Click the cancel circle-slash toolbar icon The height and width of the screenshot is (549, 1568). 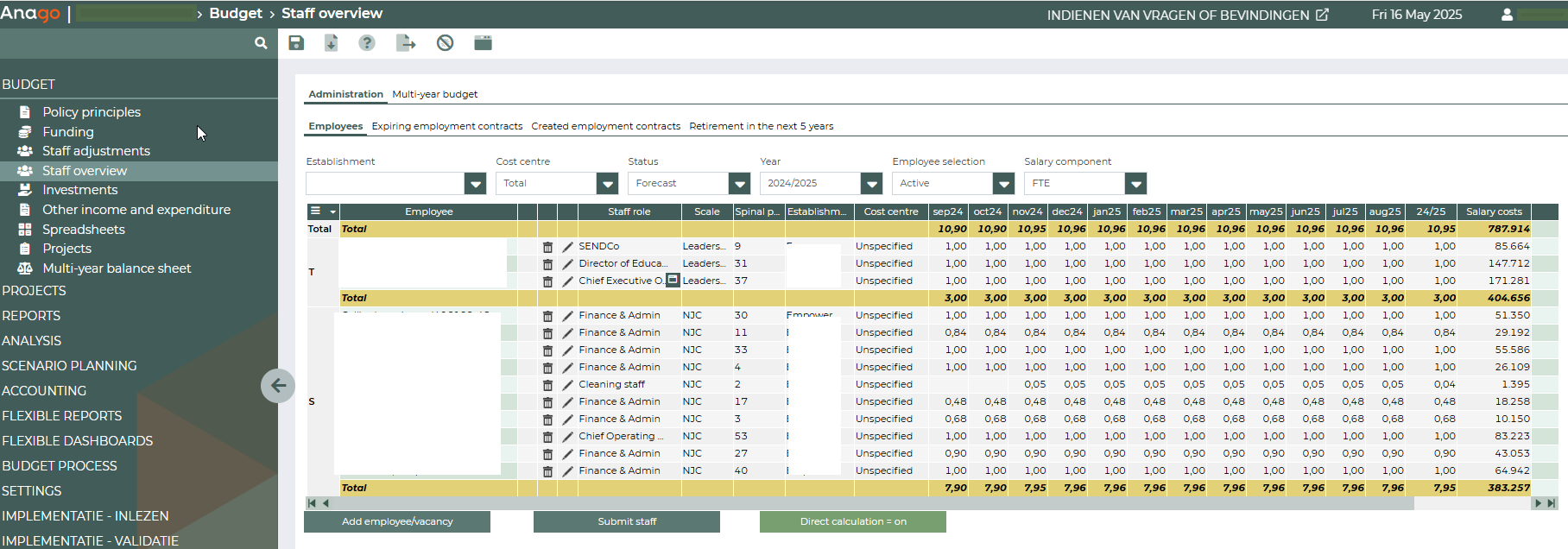pos(445,43)
